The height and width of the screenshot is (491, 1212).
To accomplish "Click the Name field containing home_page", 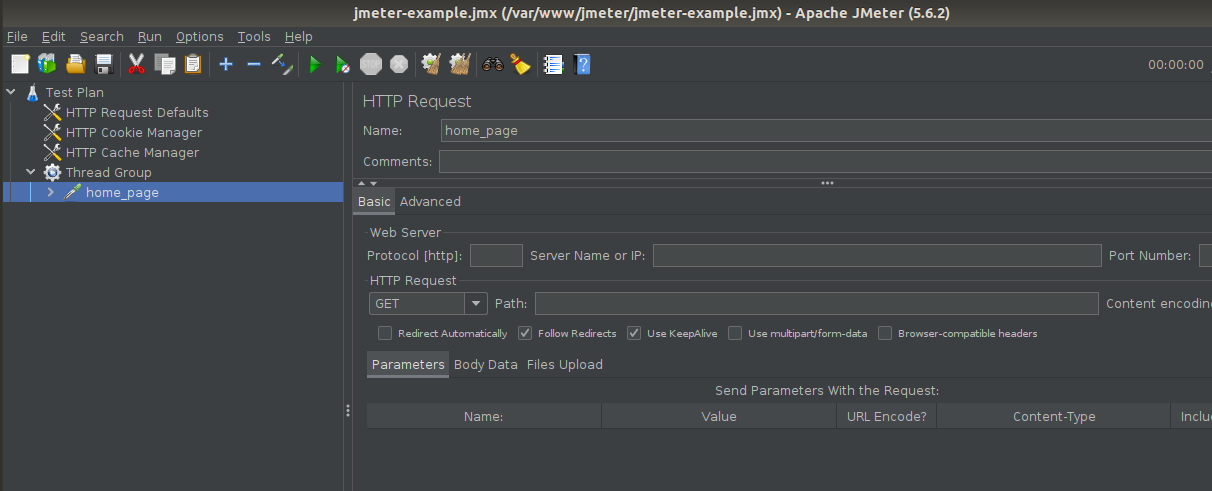I will click(x=826, y=130).
